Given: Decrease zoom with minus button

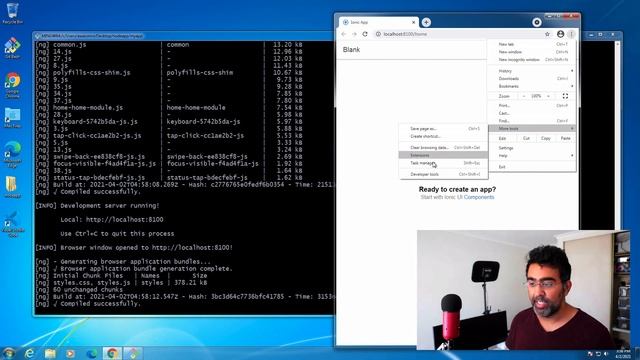Looking at the screenshot, I should click(x=524, y=96).
